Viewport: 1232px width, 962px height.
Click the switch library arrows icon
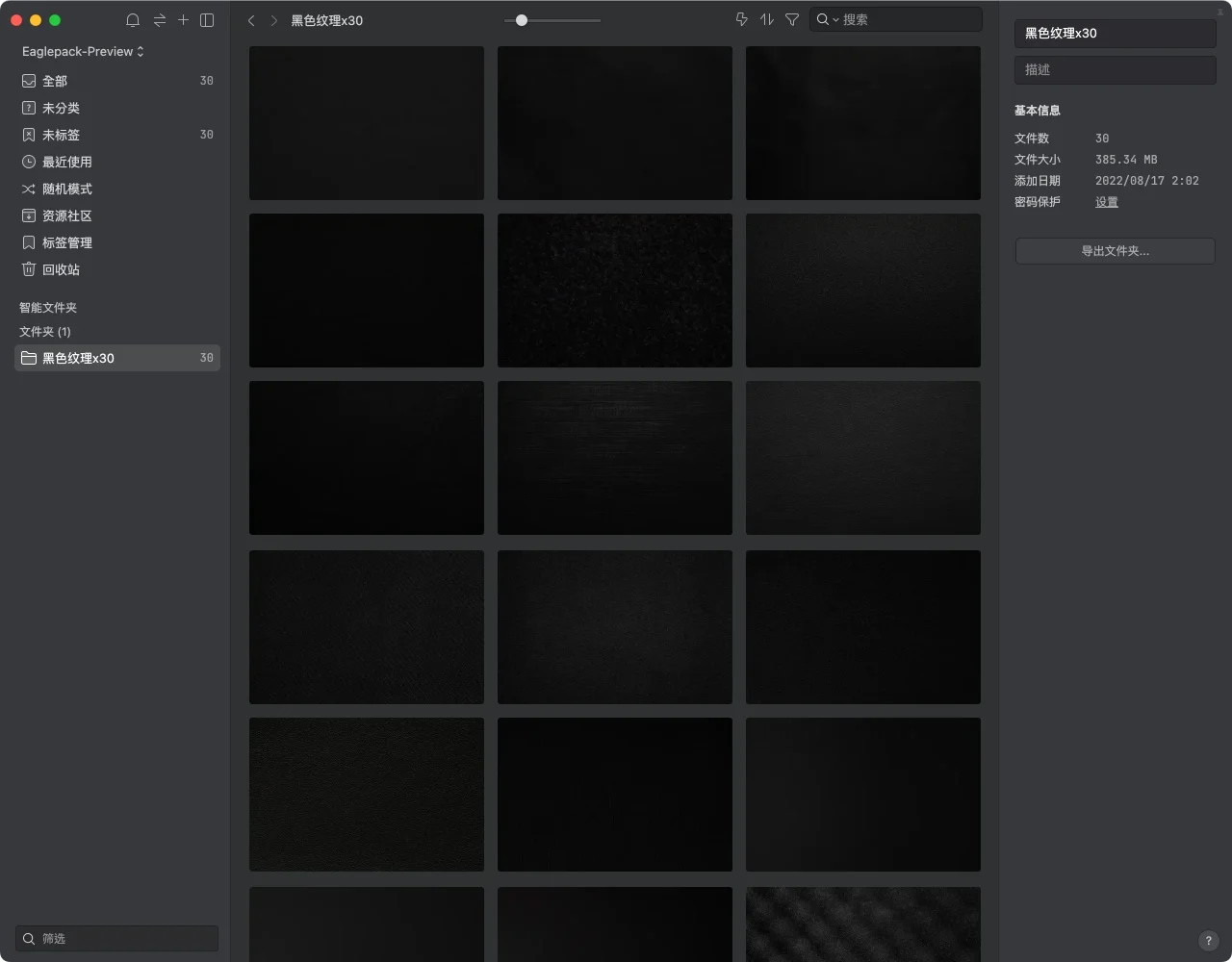[x=159, y=20]
